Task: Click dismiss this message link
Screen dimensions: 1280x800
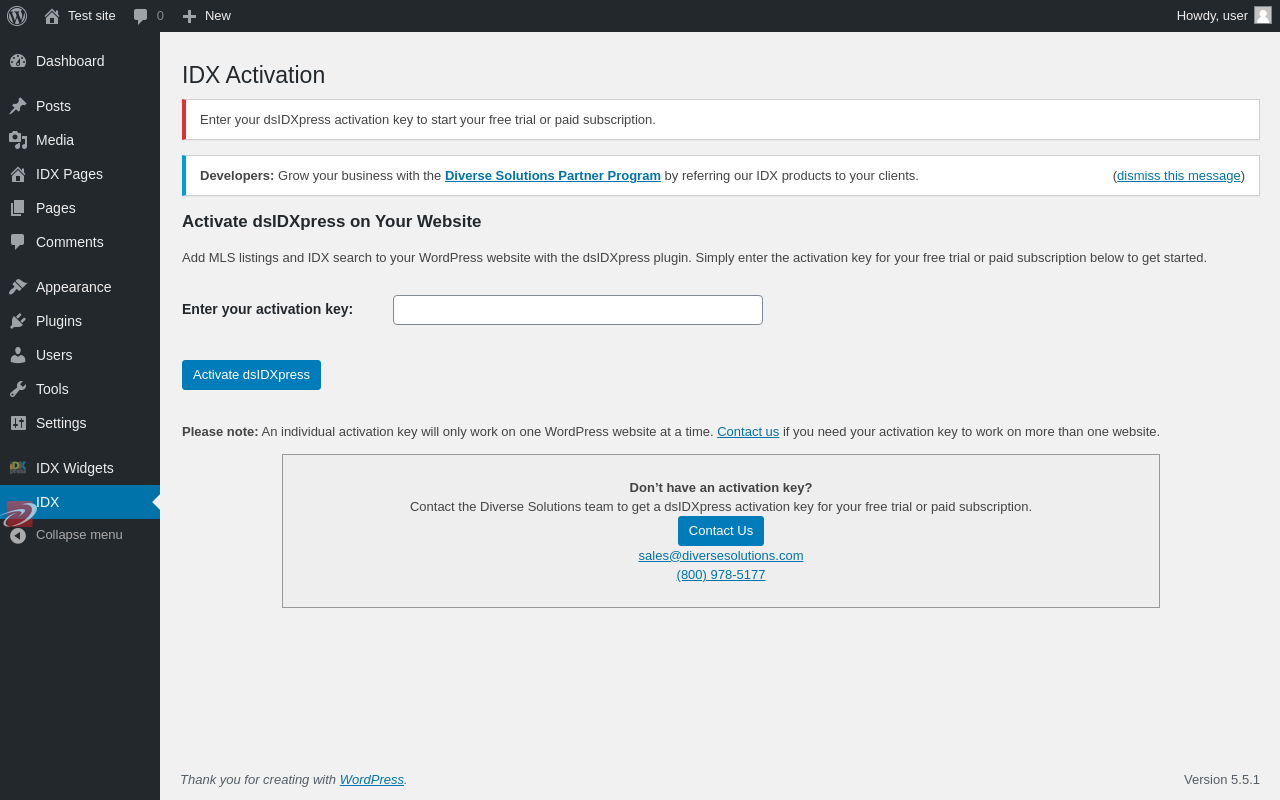Action: tap(1179, 176)
